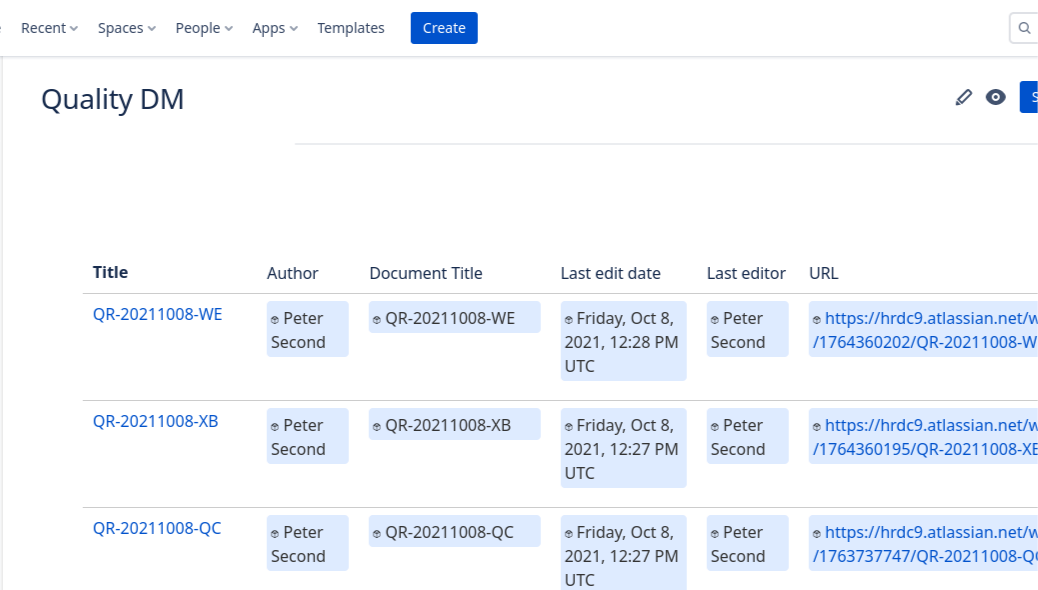Expand the Recent dropdown menu
Image resolution: width=1038 pixels, height=590 pixels.
coord(49,28)
